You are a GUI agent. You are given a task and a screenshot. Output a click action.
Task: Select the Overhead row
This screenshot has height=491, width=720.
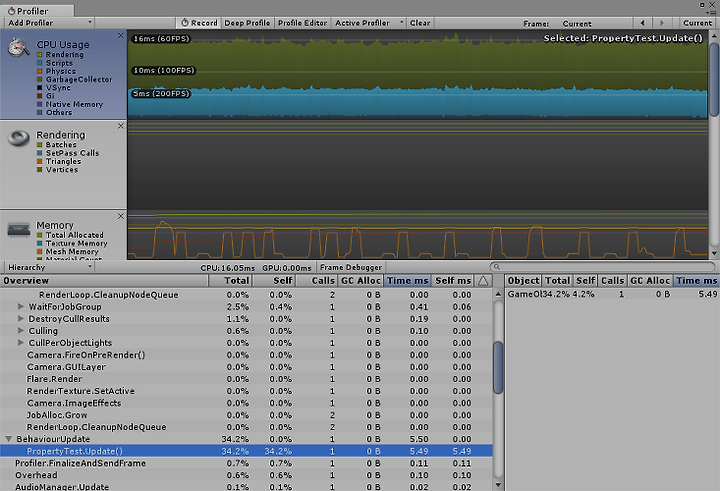(x=246, y=475)
